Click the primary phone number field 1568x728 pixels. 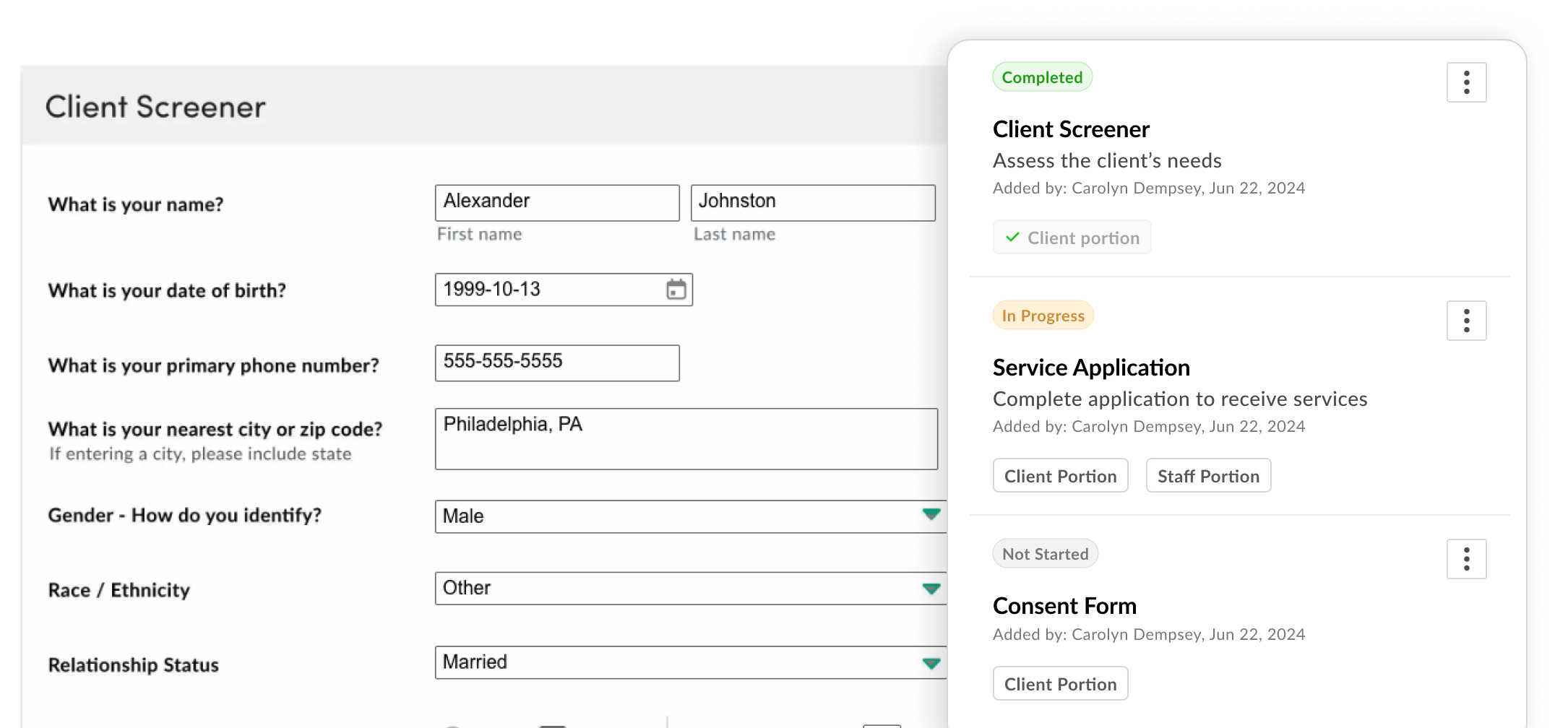557,363
